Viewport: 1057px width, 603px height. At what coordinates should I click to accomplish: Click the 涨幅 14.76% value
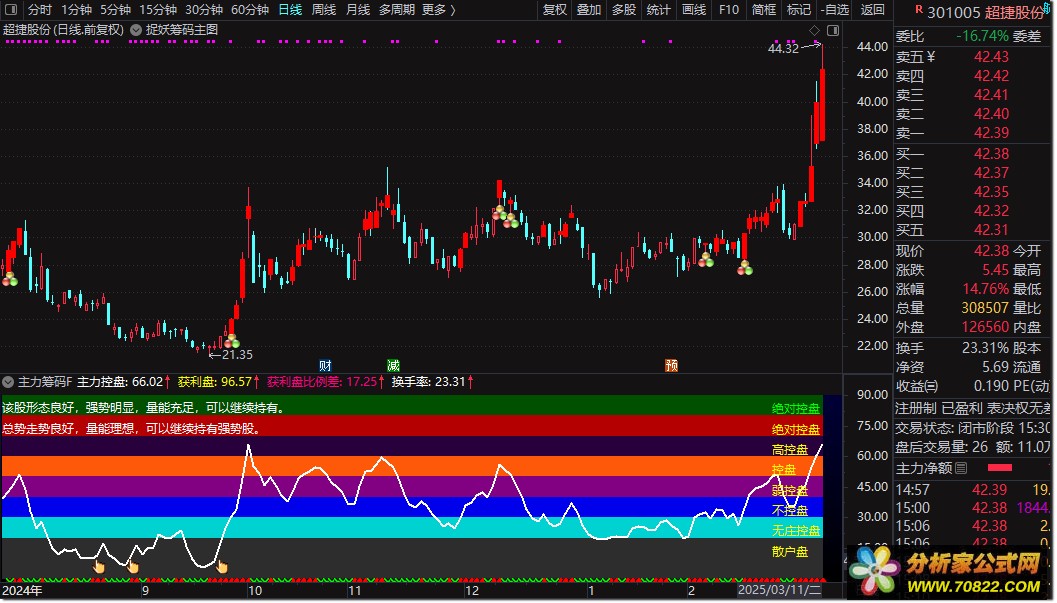click(x=985, y=289)
